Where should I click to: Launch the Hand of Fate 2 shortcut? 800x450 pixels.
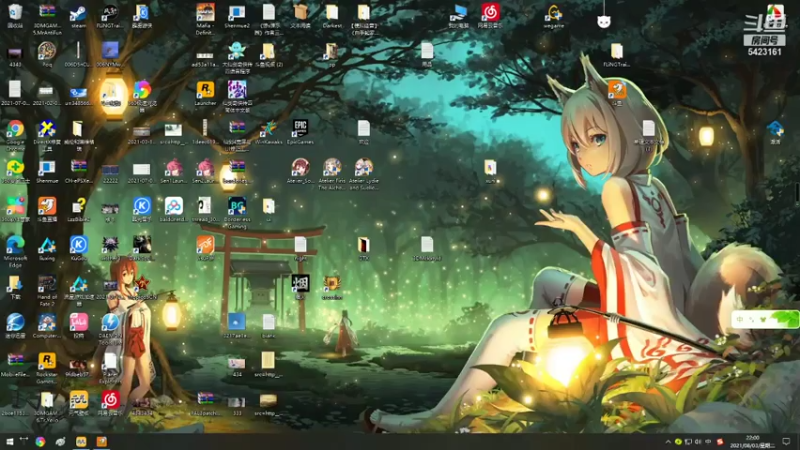coord(47,290)
